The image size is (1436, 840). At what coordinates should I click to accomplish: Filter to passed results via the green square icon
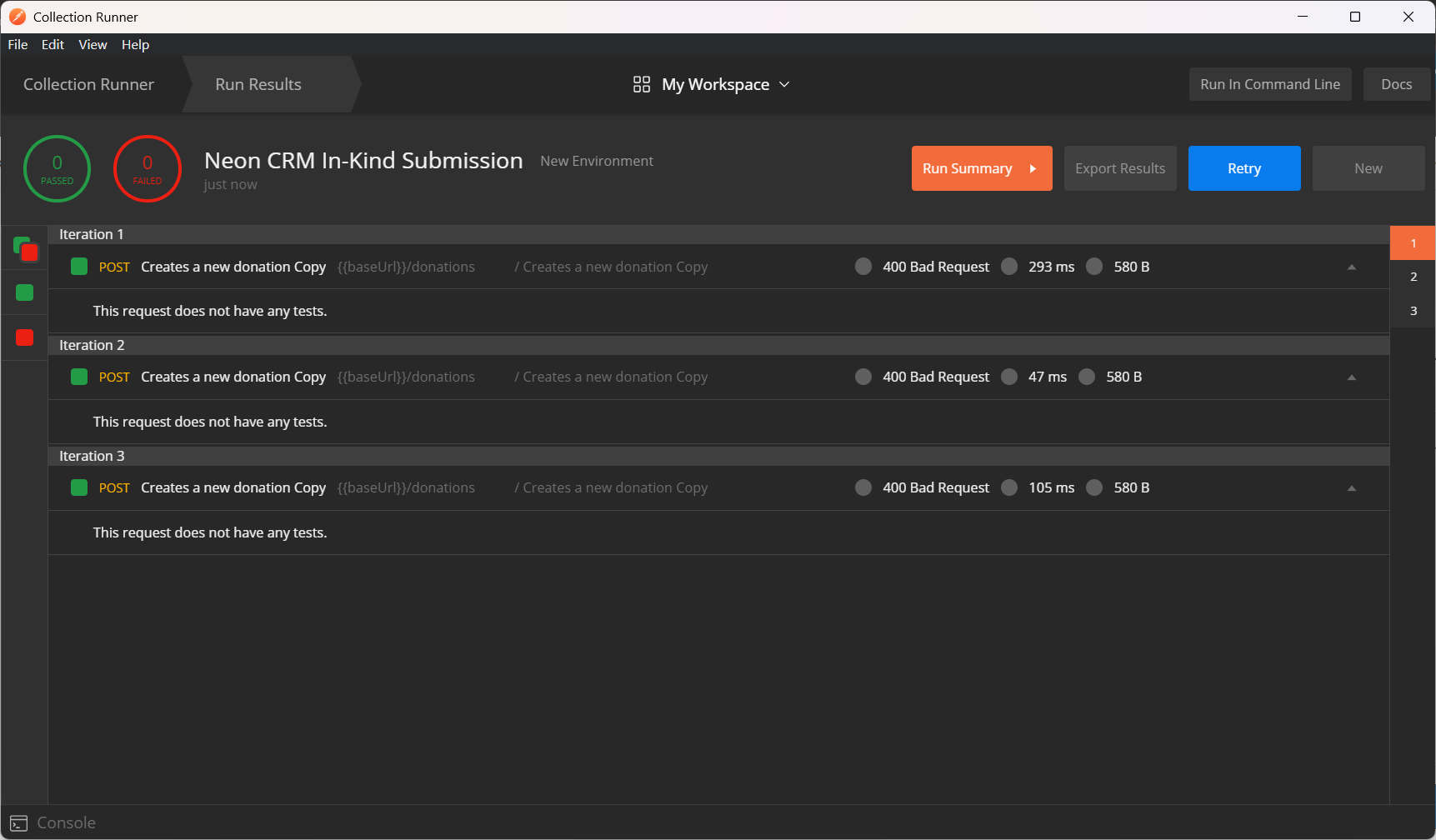pyautogui.click(x=25, y=292)
